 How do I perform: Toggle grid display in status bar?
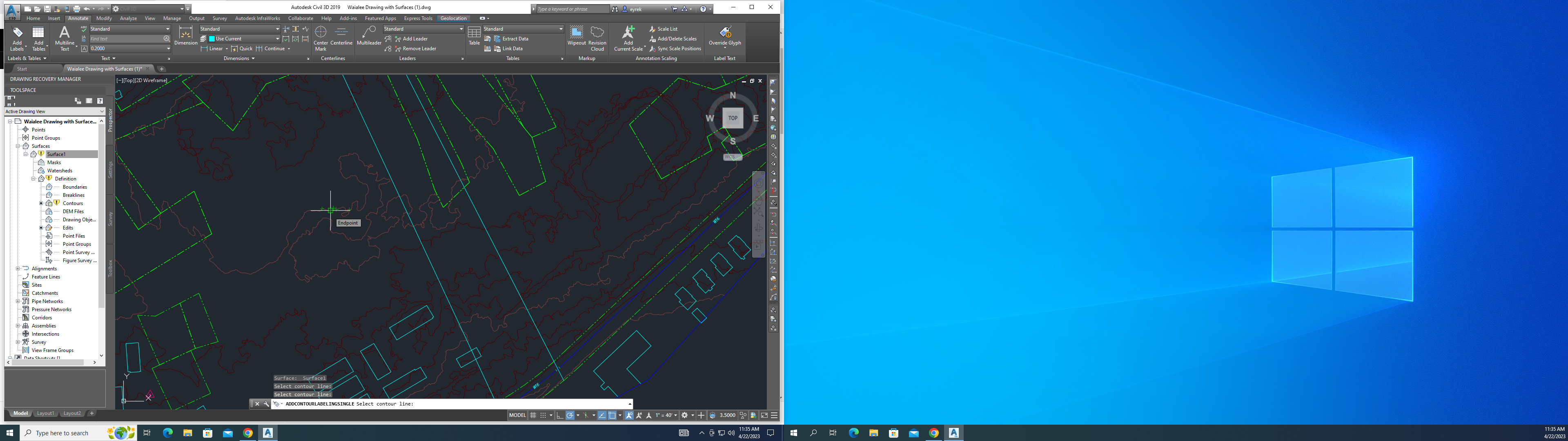click(533, 415)
